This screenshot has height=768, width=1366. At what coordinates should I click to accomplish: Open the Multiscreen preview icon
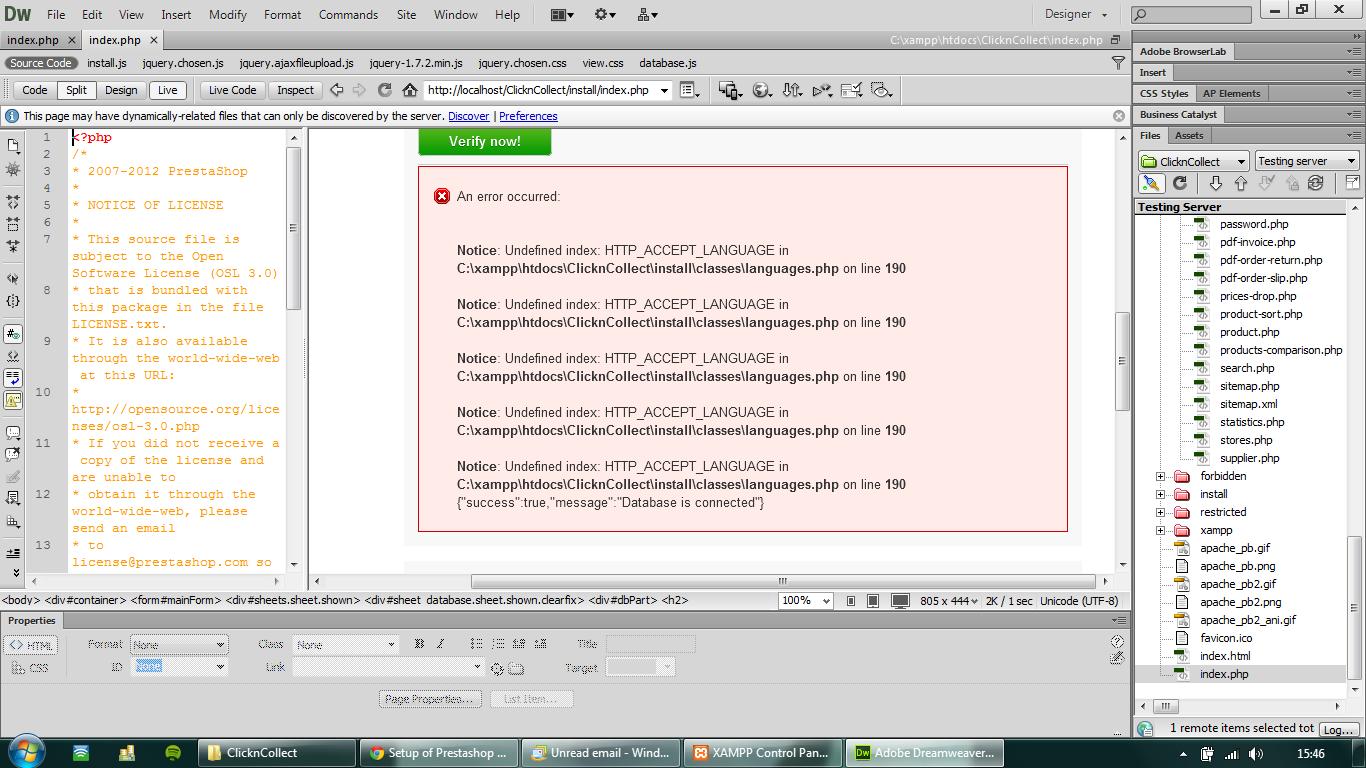[x=730, y=90]
